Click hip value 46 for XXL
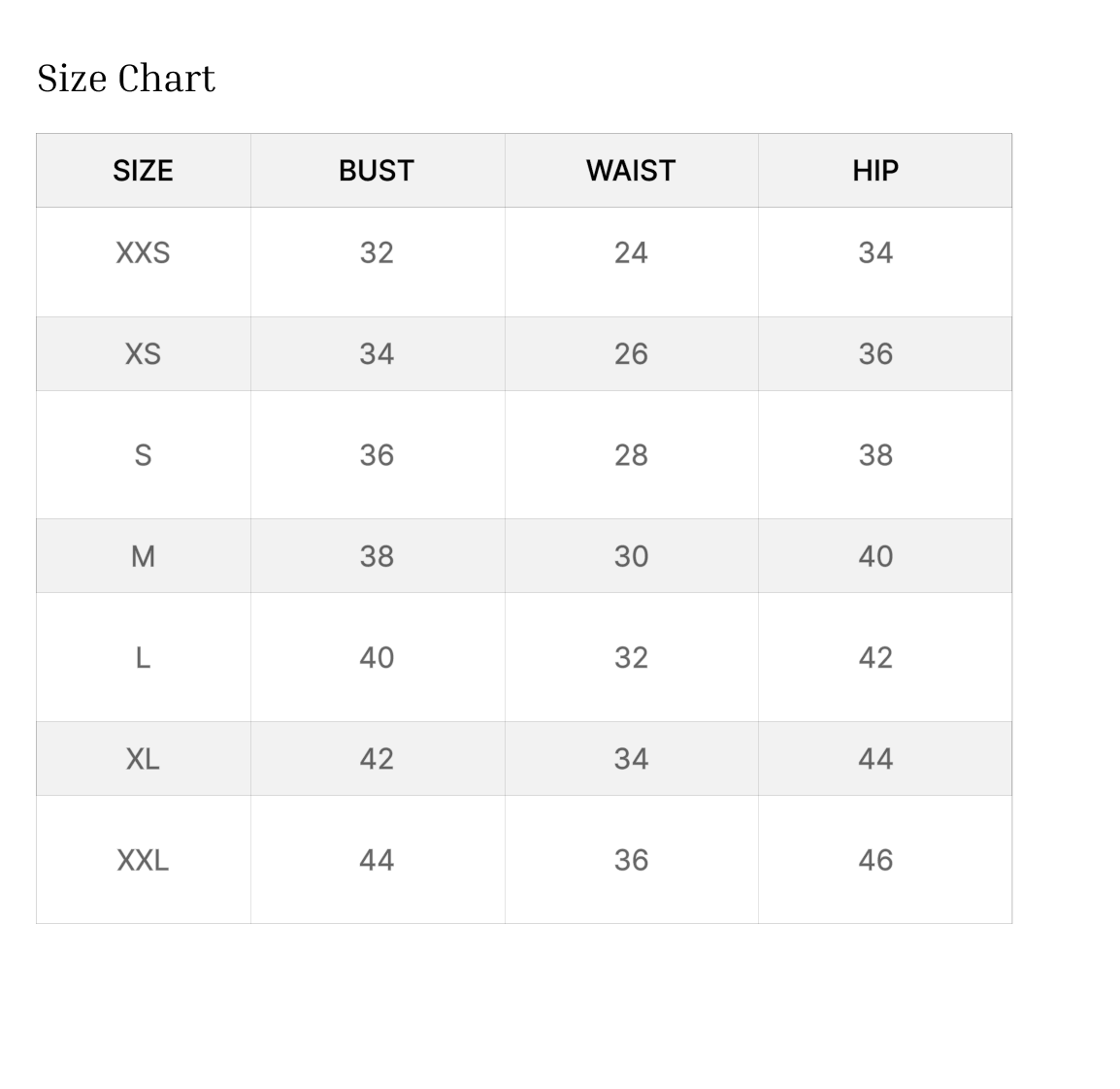Image resolution: width=1120 pixels, height=1089 pixels. pyautogui.click(x=875, y=860)
